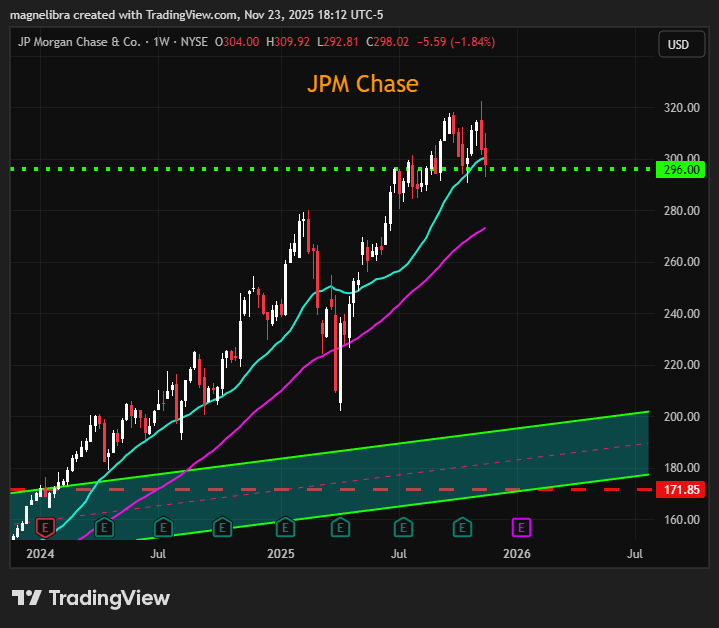Select the orange JPM Chase title text

(363, 84)
